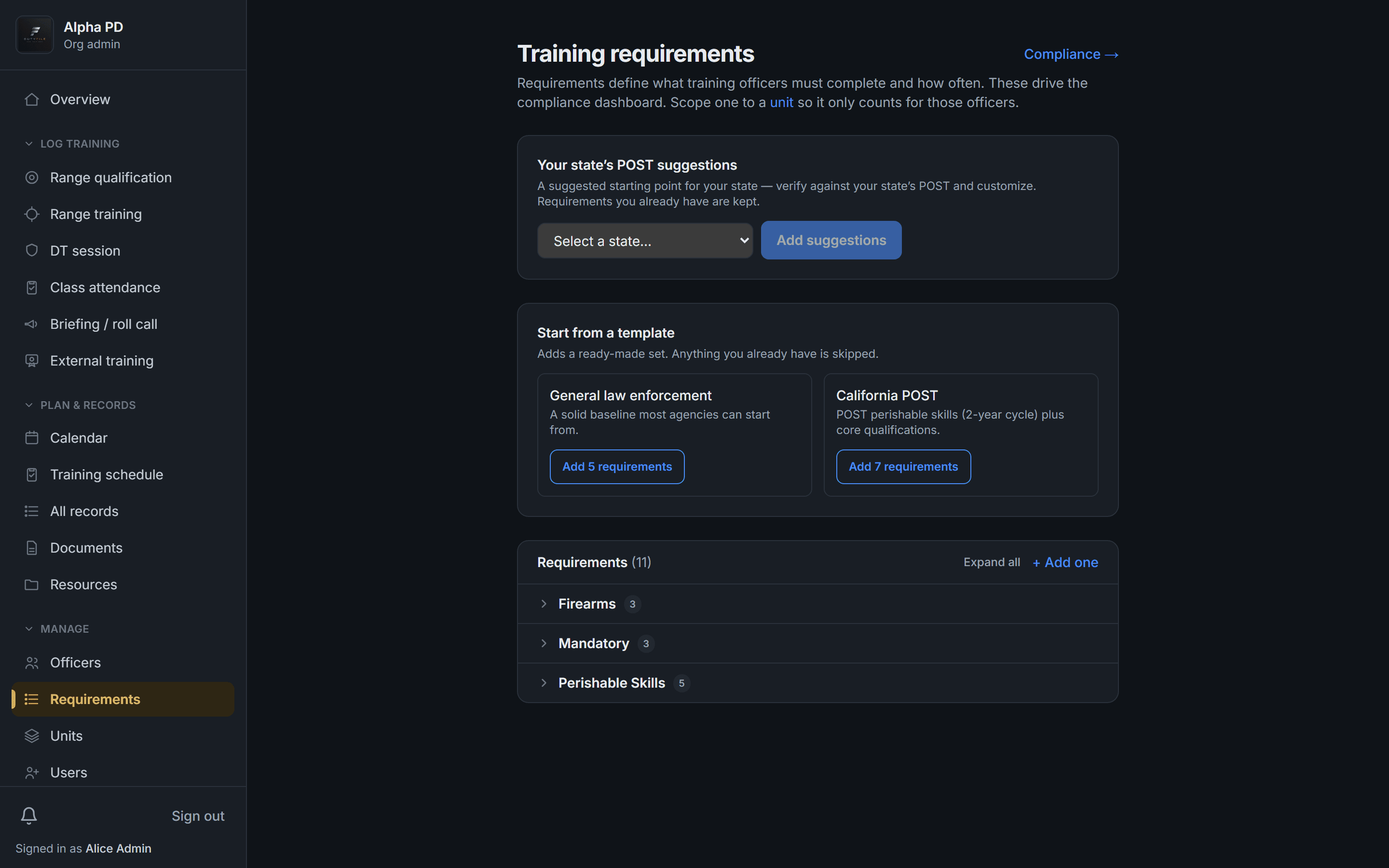Click the External training certificate icon
The height and width of the screenshot is (868, 1389).
(x=31, y=361)
